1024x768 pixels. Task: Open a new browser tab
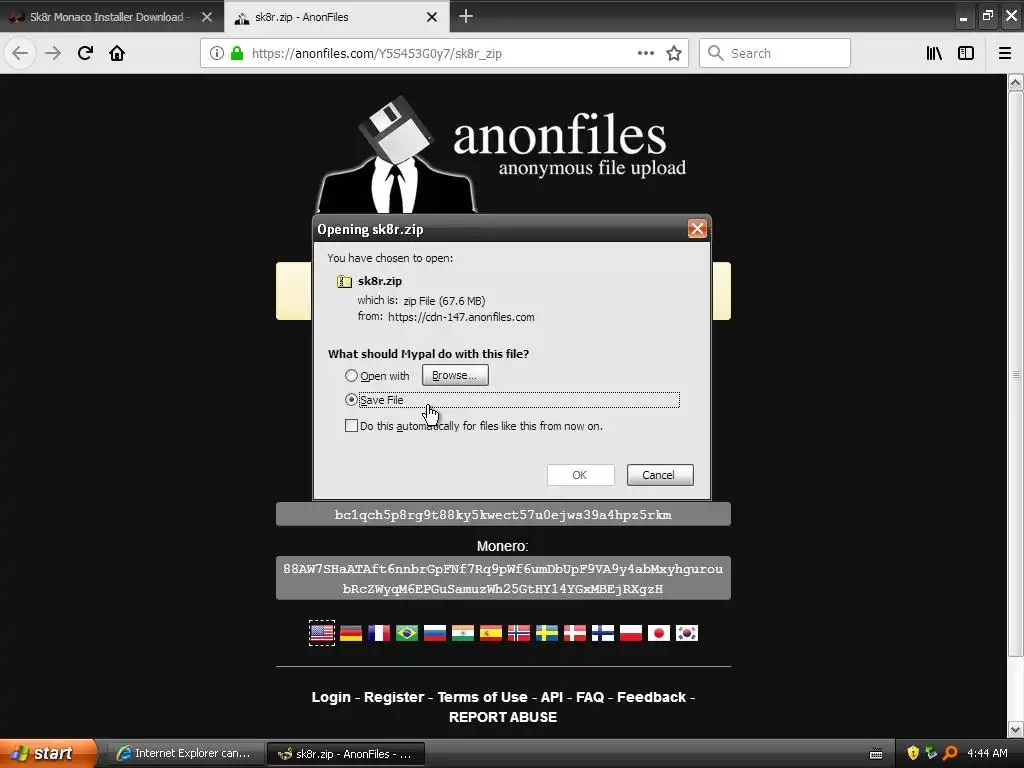point(466,16)
